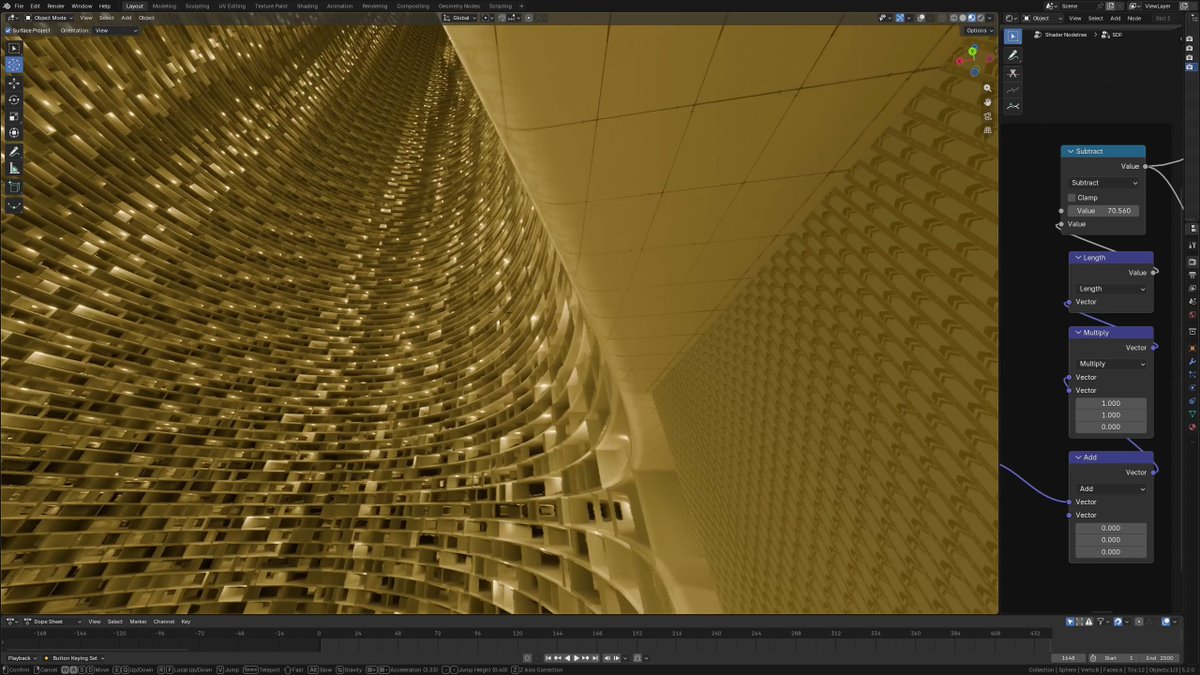
Task: Select the Measure tool
Action: (x=14, y=168)
